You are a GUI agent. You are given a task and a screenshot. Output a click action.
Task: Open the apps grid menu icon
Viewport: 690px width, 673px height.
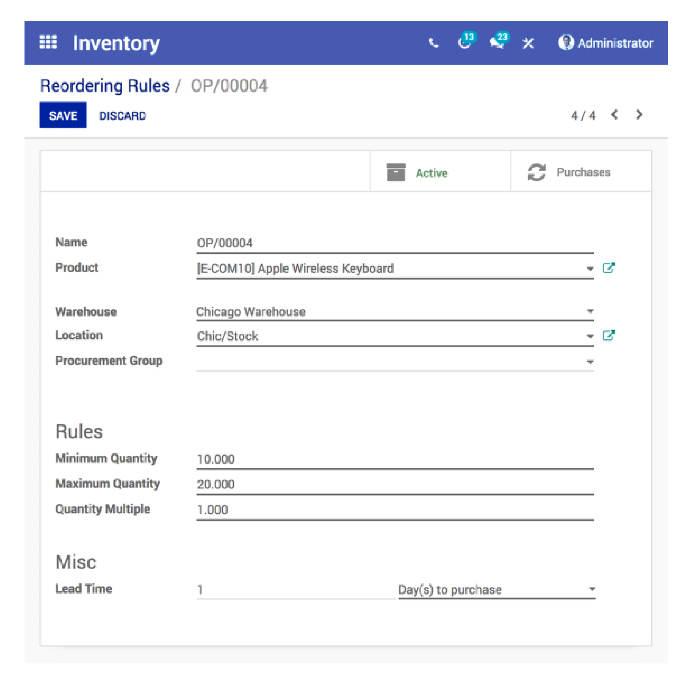[x=48, y=43]
